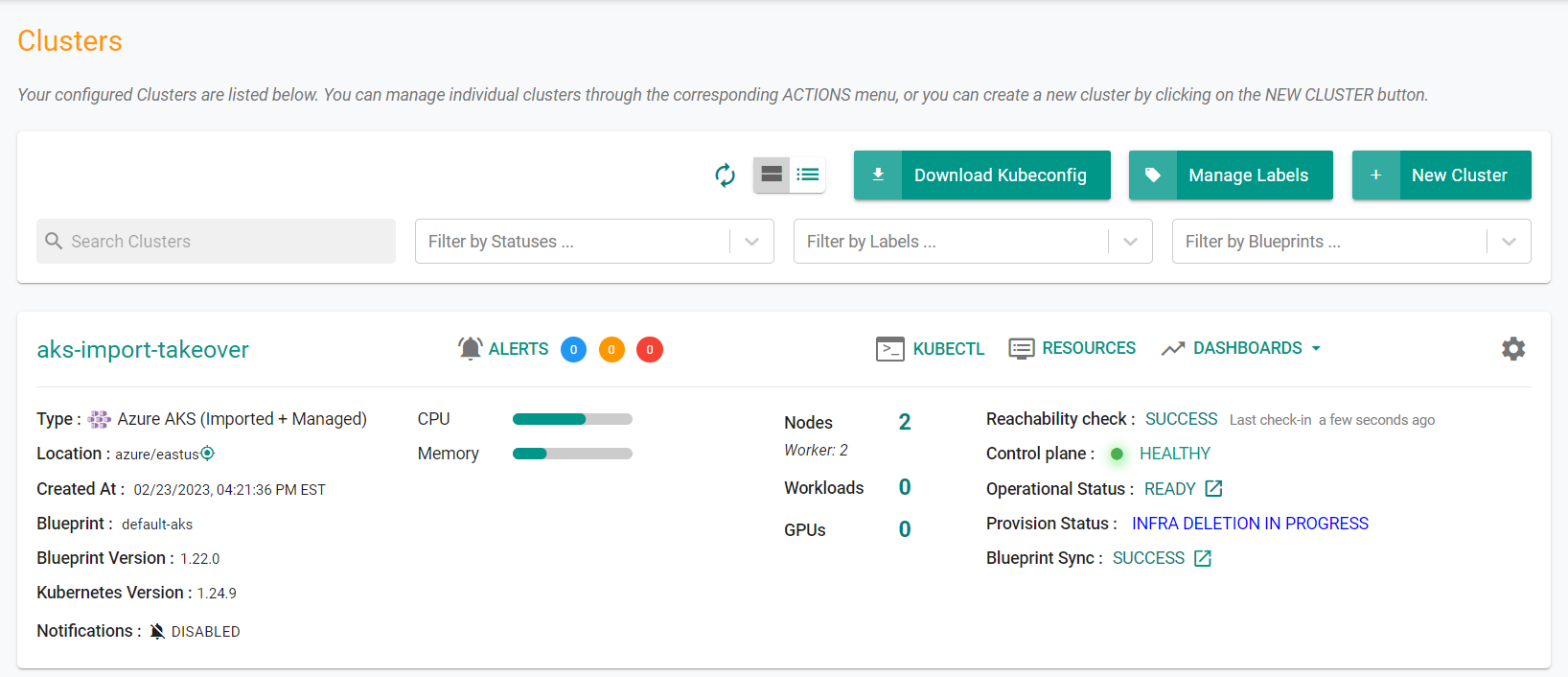Open the aks-import-takeover cluster
The height and width of the screenshot is (677, 1568).
pos(143,350)
